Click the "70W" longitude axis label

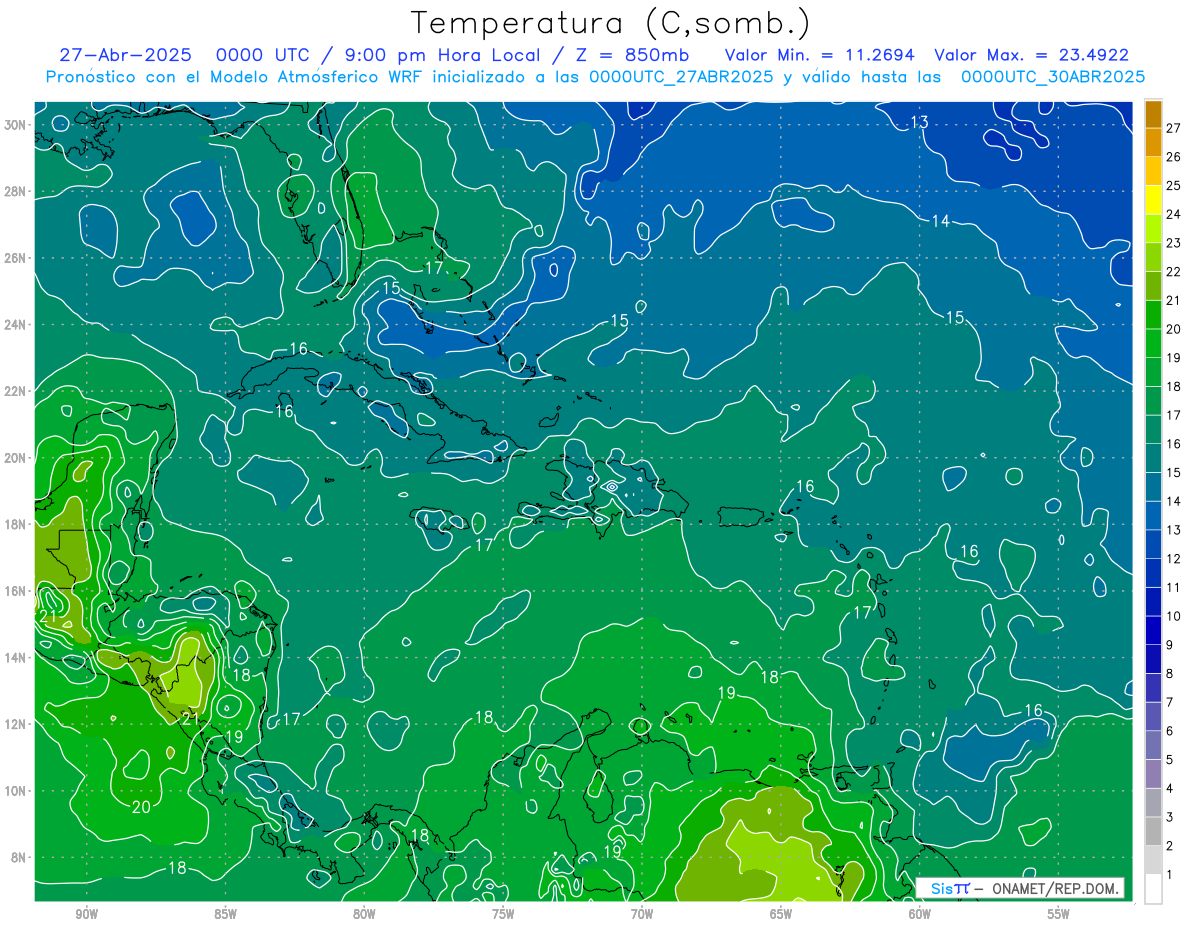[642, 913]
